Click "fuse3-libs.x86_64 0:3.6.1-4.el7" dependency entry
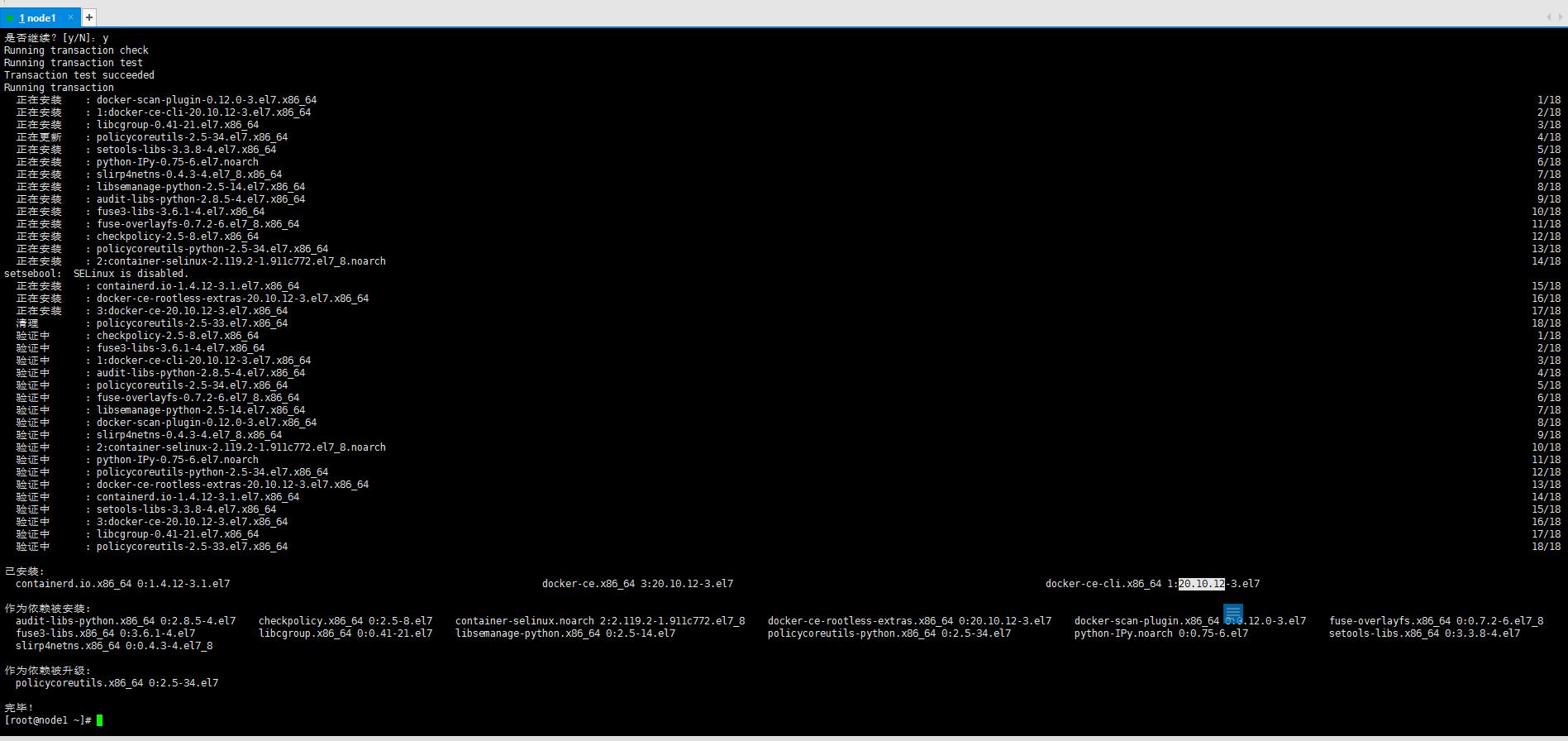Image resolution: width=1568 pixels, height=741 pixels. pyautogui.click(x=106, y=633)
